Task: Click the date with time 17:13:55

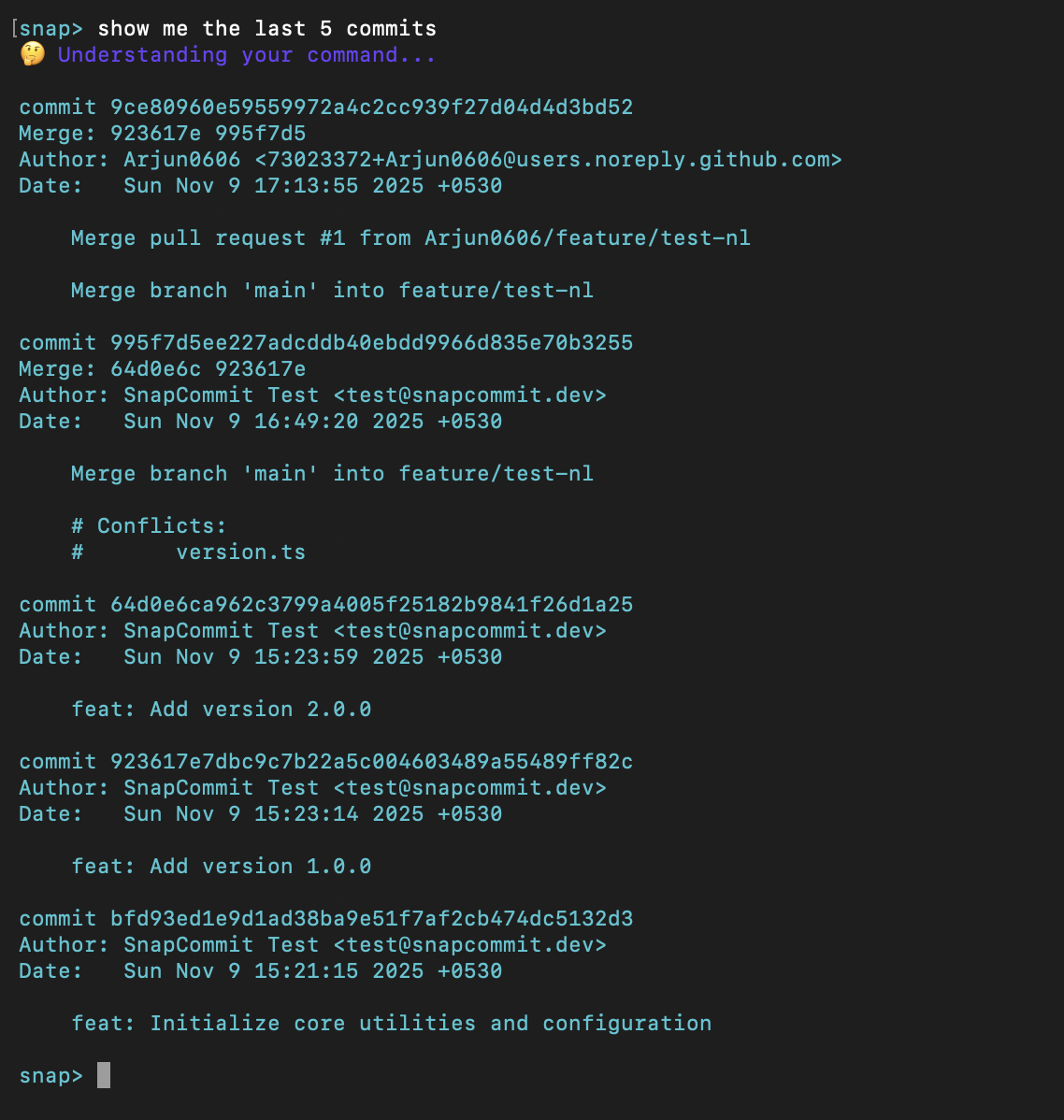Action: coord(312,185)
